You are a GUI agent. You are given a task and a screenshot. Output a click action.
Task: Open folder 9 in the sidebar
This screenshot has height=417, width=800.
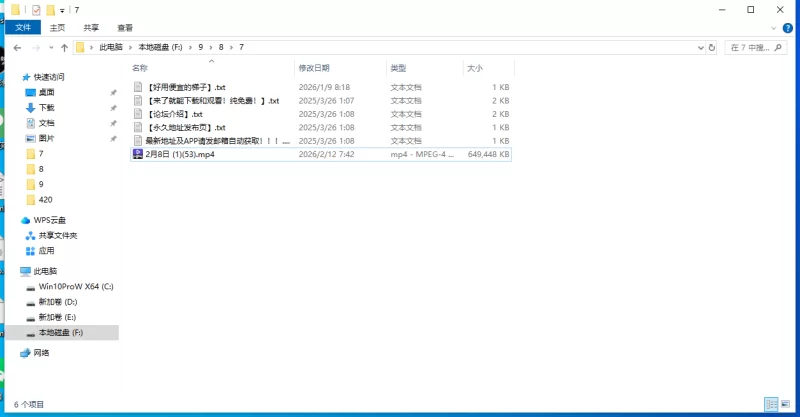click(41, 184)
